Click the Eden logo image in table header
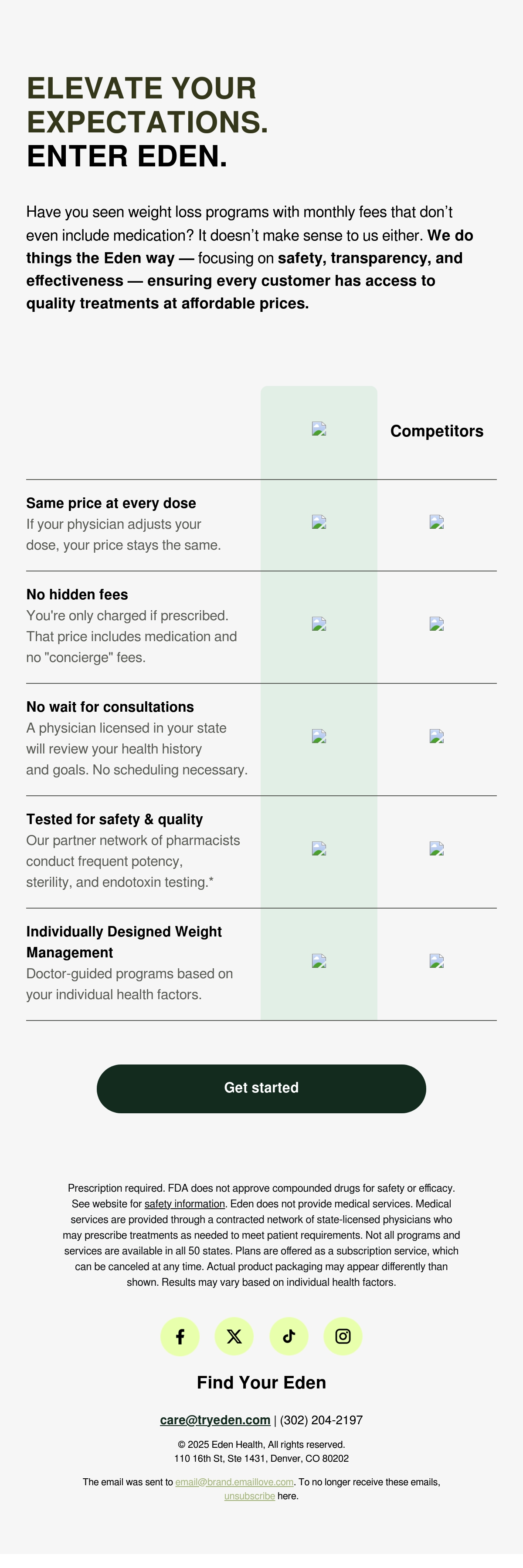 pos(319,429)
